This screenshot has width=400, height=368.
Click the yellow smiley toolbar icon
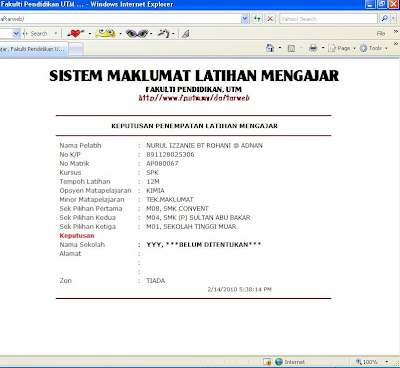tap(105, 33)
